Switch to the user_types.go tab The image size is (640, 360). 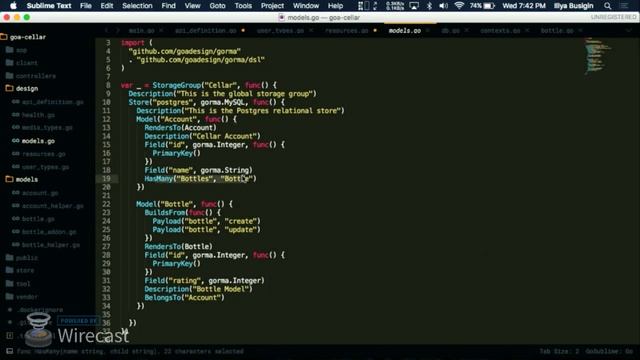tap(280, 31)
